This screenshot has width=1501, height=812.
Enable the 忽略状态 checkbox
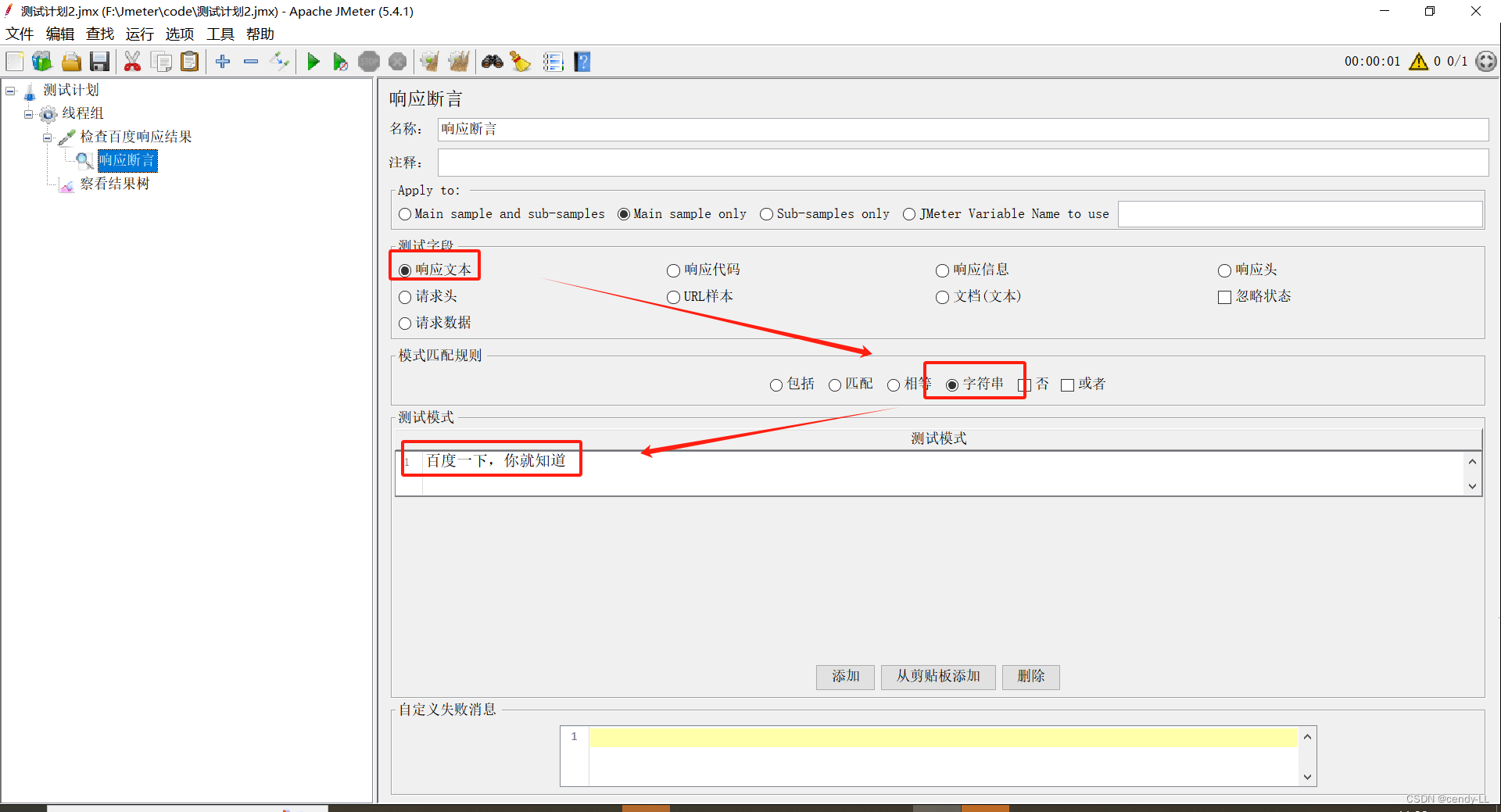click(1223, 297)
